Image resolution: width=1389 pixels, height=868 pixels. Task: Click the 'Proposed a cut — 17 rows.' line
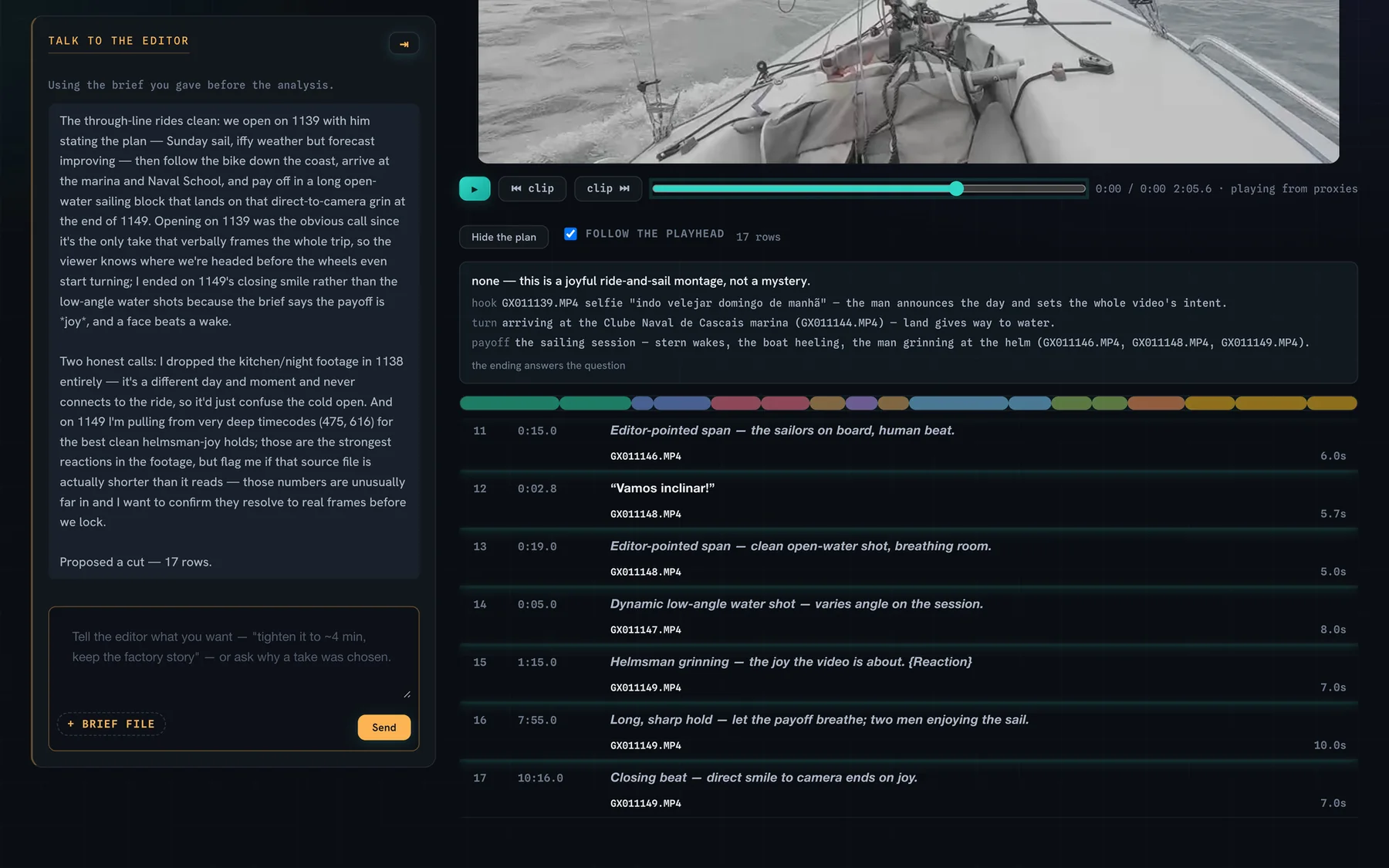[x=136, y=562]
